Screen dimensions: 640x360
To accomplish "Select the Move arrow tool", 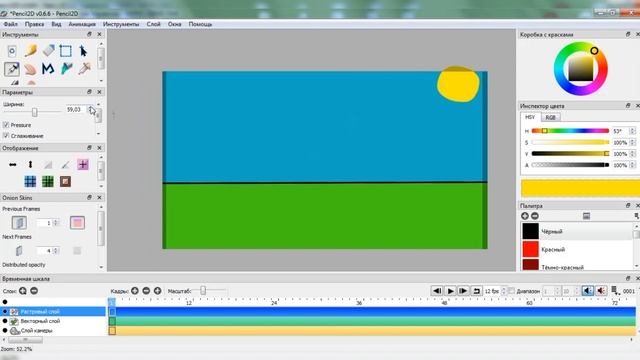I will [83, 51].
